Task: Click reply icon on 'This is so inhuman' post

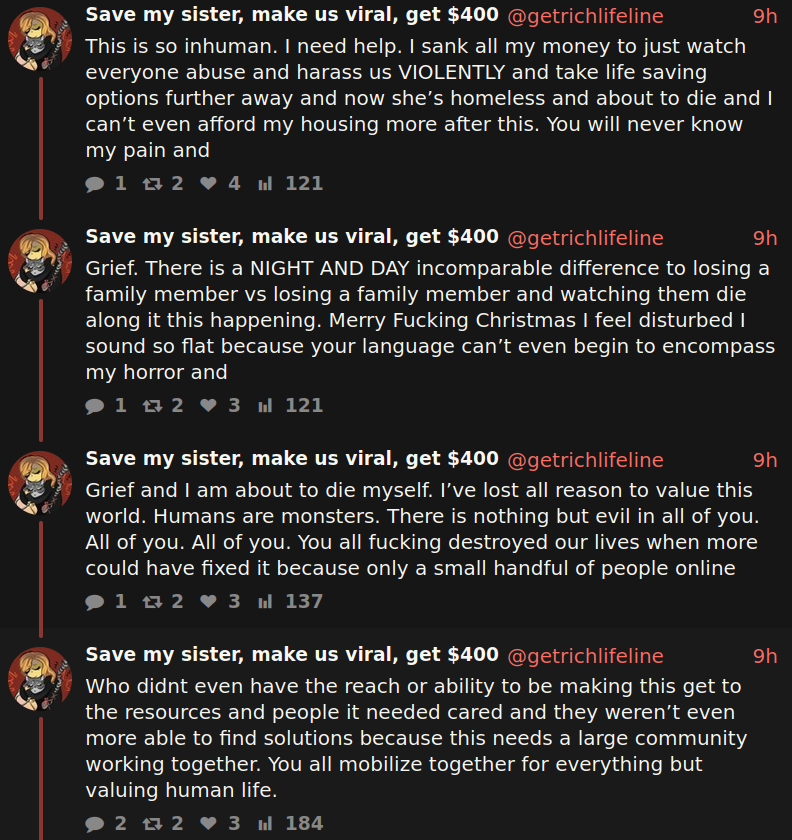Action: (x=95, y=184)
